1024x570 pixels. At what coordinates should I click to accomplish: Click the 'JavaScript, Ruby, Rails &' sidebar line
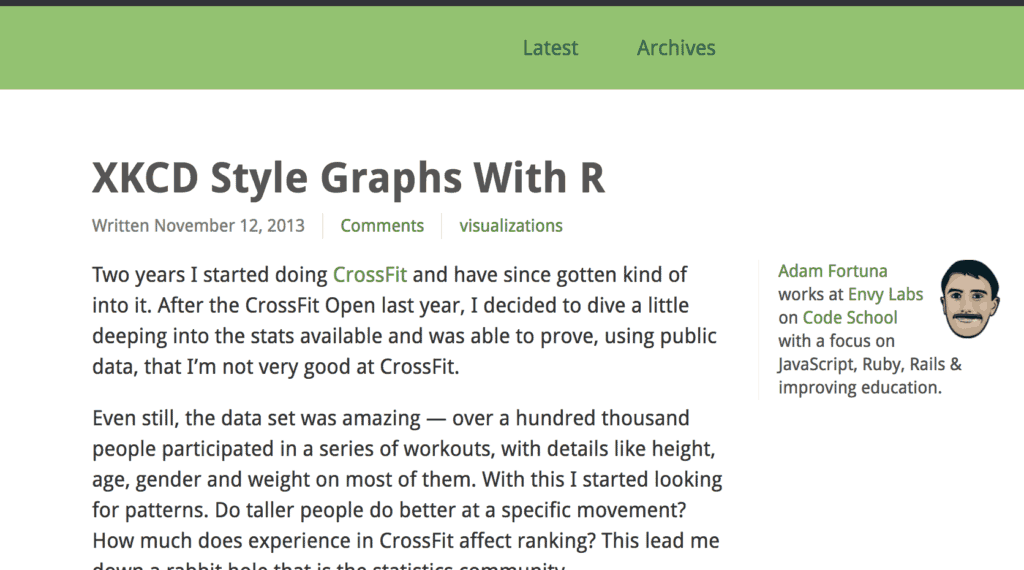pos(869,364)
